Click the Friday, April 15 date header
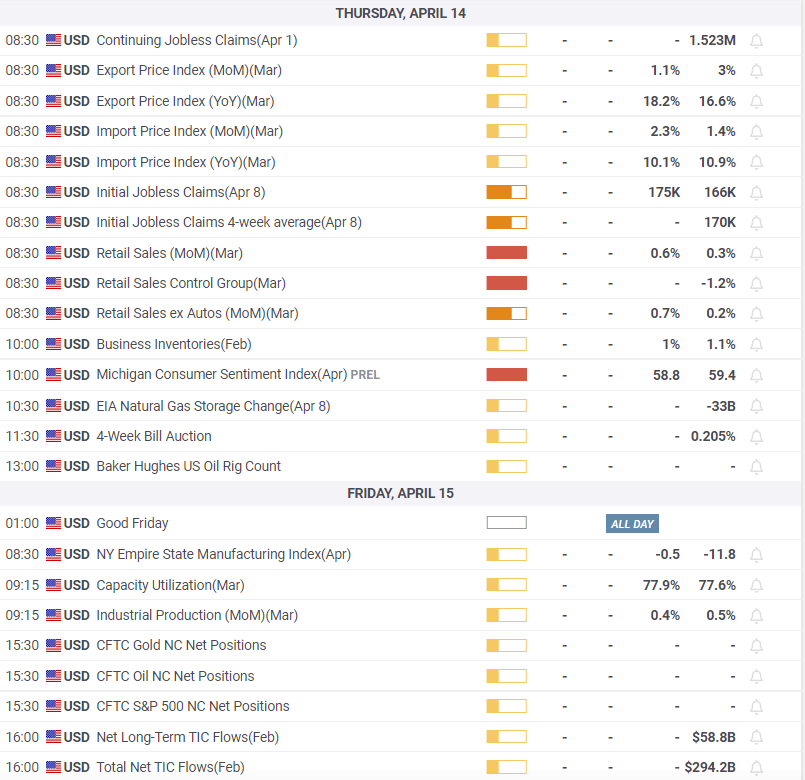 (x=400, y=493)
